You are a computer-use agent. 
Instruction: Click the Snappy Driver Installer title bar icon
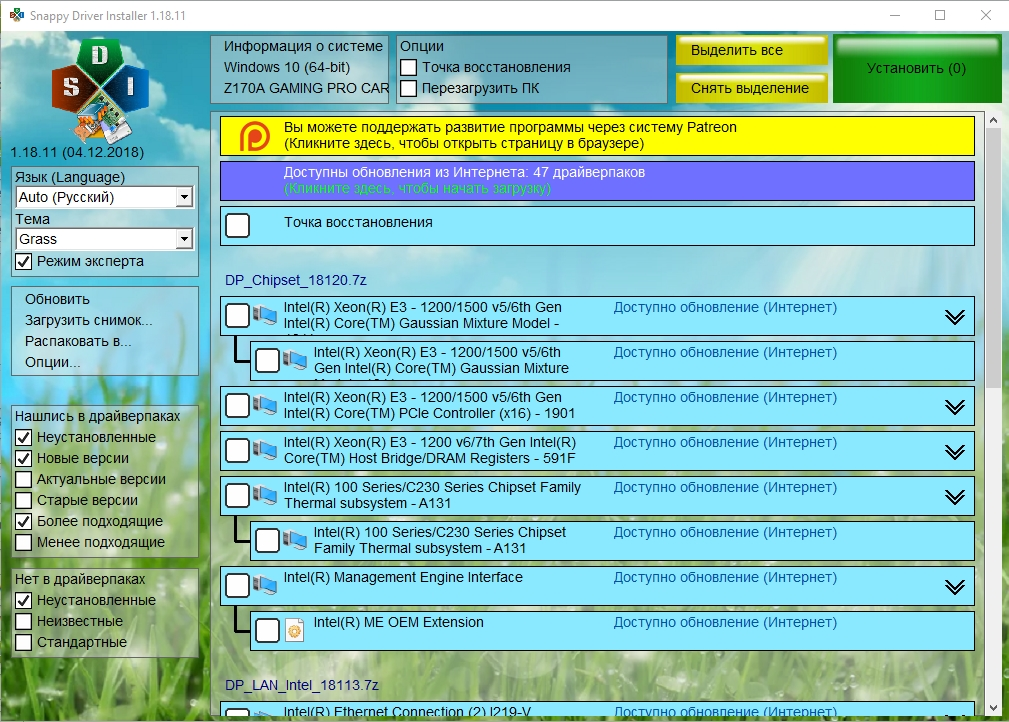[x=17, y=15]
